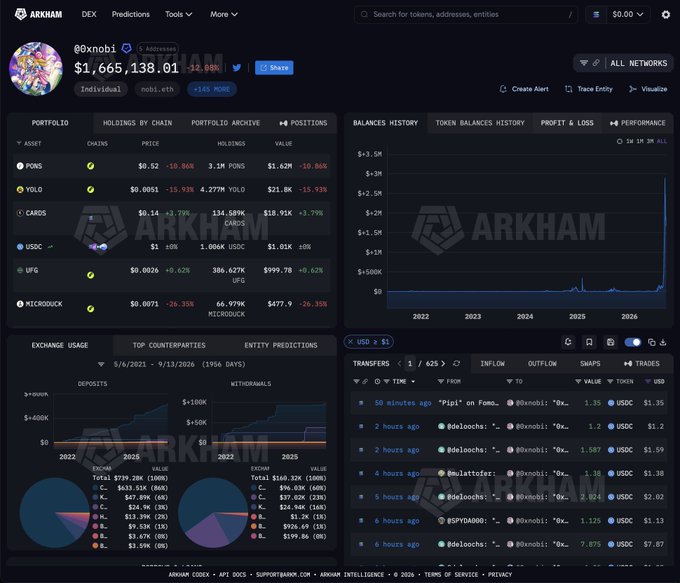680x583 pixels.
Task: Open the FROM column filter
Action: pos(440,382)
